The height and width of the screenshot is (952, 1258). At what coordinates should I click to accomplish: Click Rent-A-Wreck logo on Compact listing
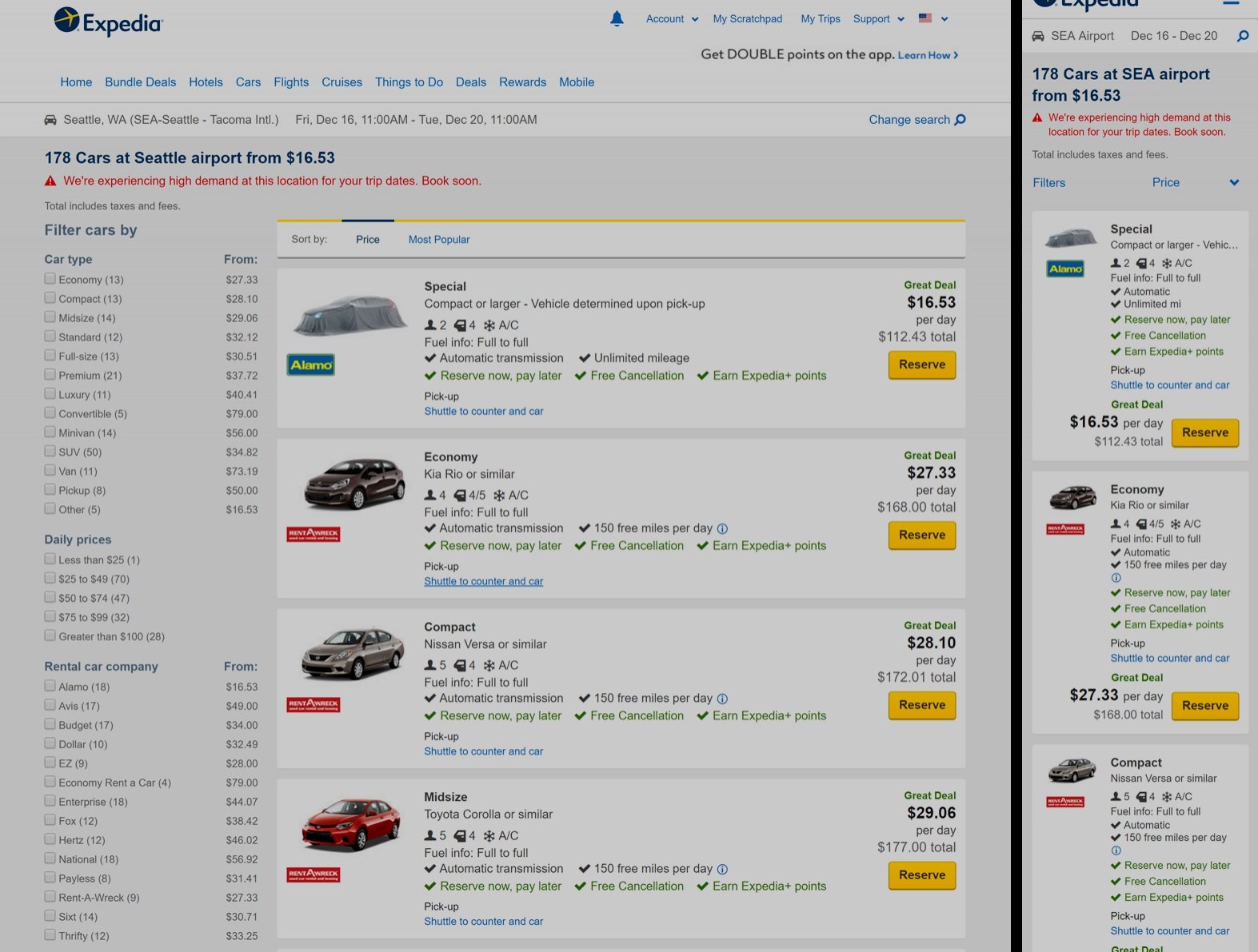pos(314,705)
